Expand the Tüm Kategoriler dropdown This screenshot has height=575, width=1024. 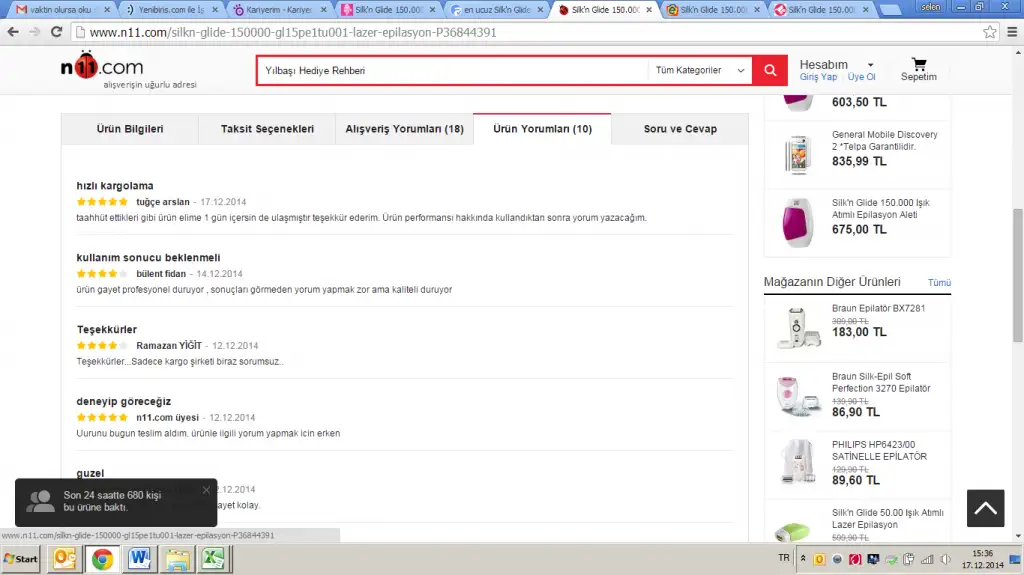click(x=700, y=71)
